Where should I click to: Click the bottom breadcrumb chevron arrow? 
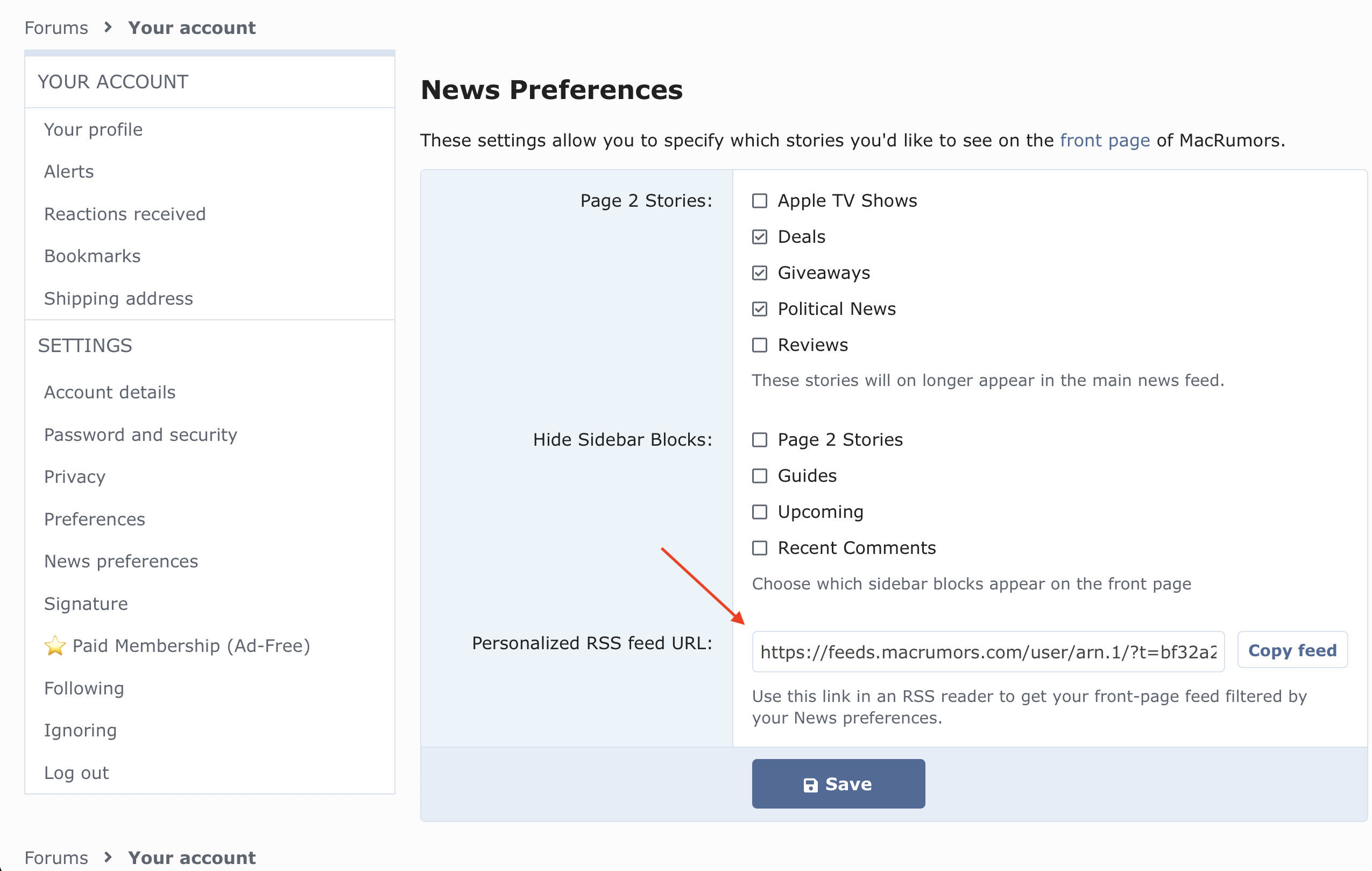pyautogui.click(x=108, y=857)
